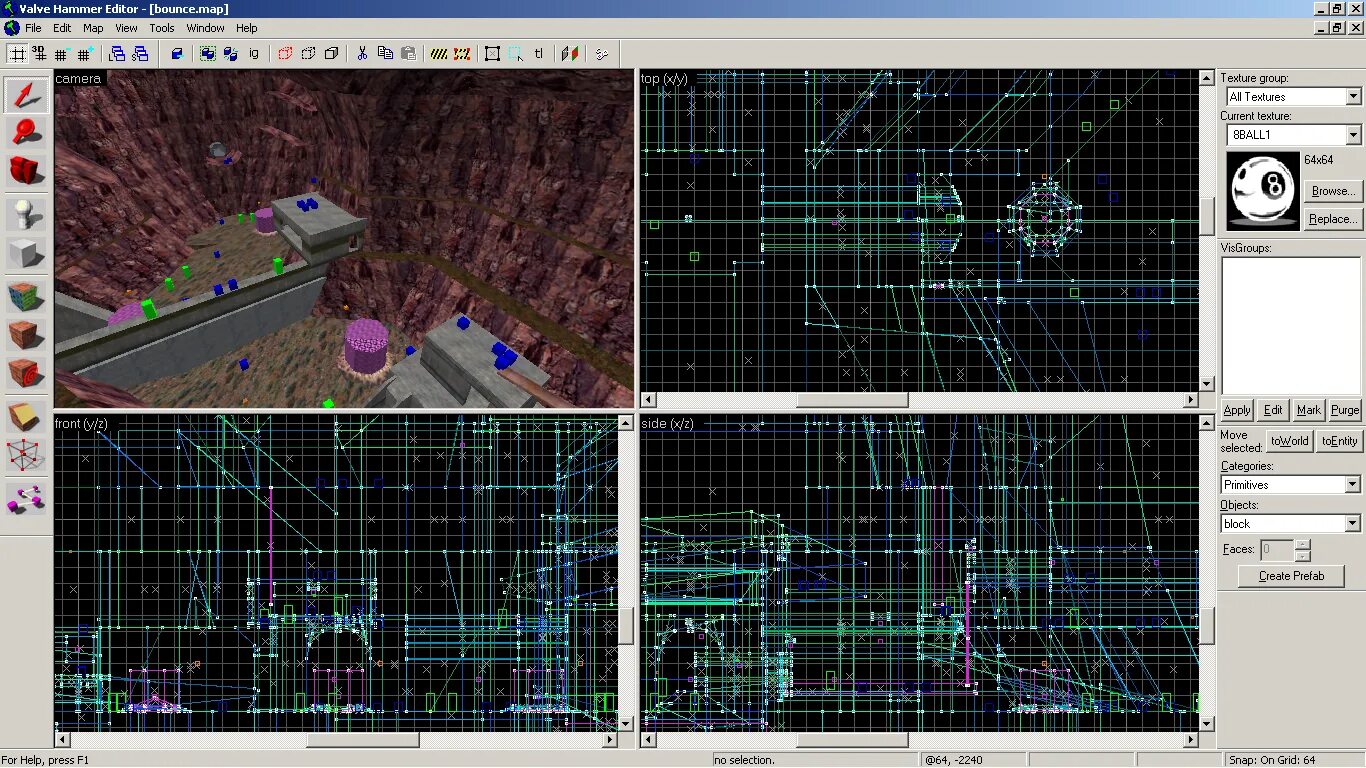Open the Objects block dropdown

point(1353,524)
